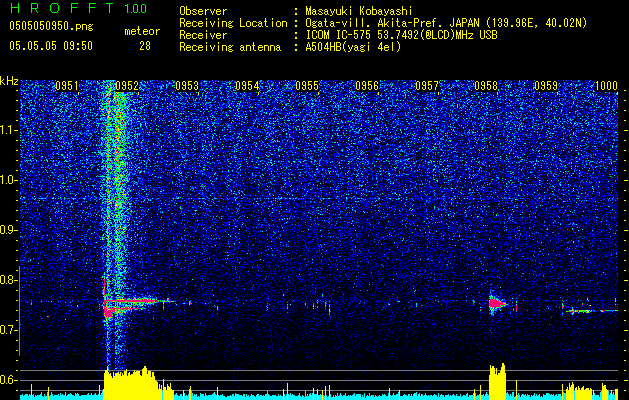Click the 0.6 kHz axis label

[x=9, y=380]
